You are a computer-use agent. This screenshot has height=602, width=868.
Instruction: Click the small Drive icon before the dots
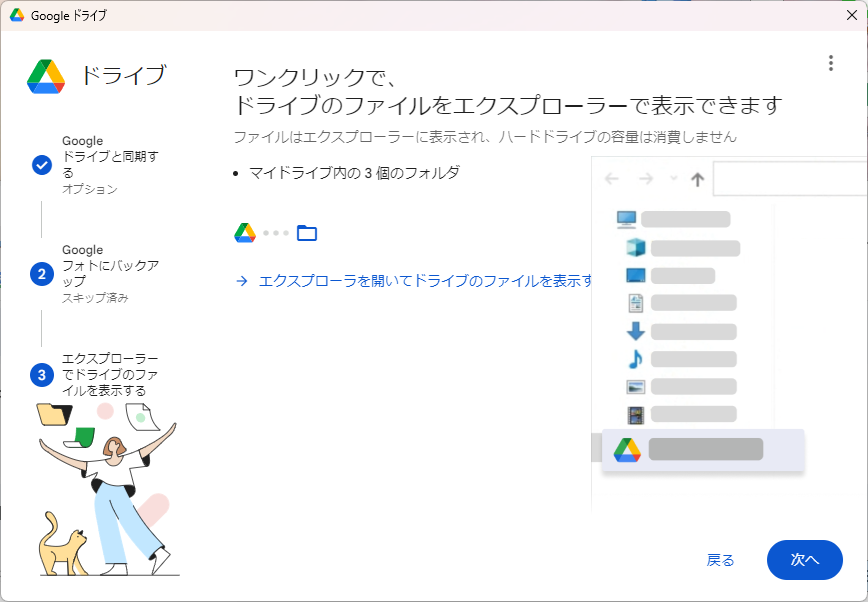point(245,233)
